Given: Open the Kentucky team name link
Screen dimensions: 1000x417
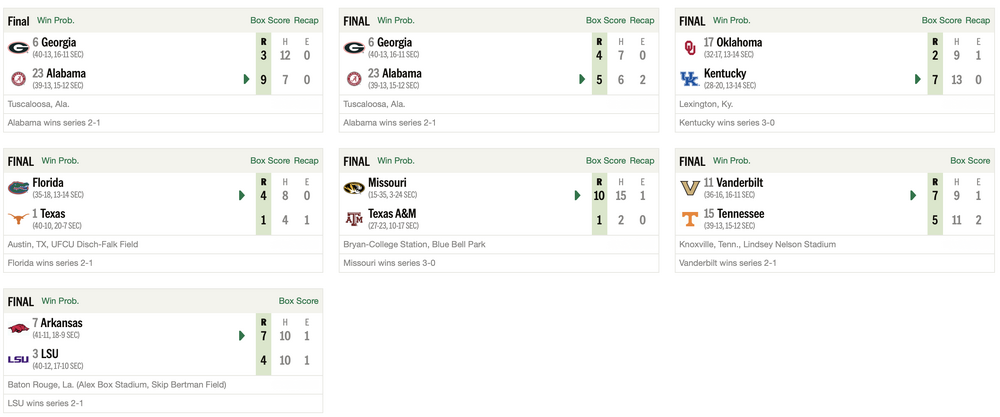Looking at the screenshot, I should click(724, 74).
